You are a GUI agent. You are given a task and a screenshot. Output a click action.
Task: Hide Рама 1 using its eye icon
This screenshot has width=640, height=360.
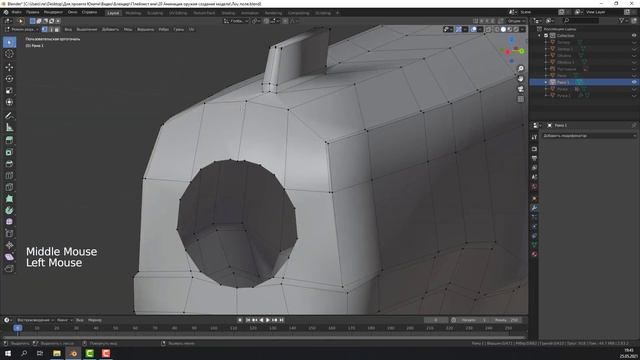tap(634, 82)
